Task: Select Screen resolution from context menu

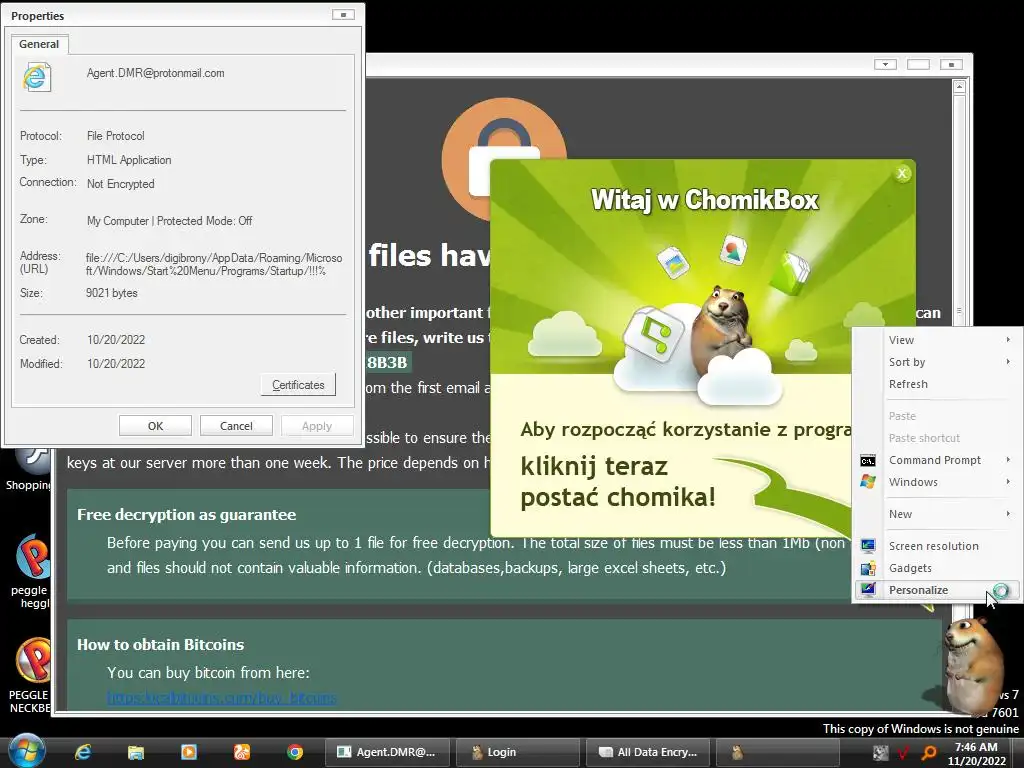Action: click(938, 546)
